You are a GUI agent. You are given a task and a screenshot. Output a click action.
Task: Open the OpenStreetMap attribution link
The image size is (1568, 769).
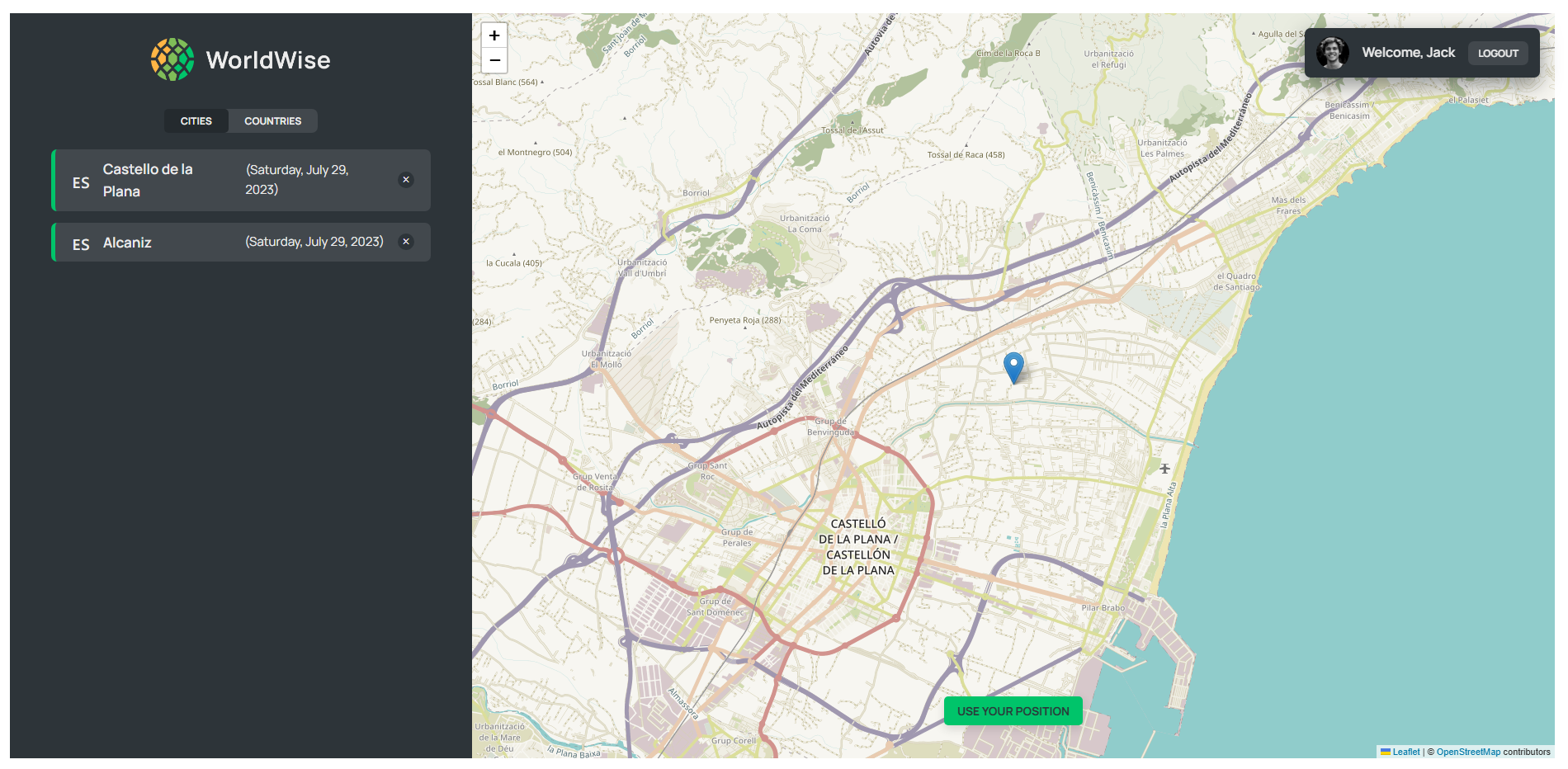tap(1468, 752)
